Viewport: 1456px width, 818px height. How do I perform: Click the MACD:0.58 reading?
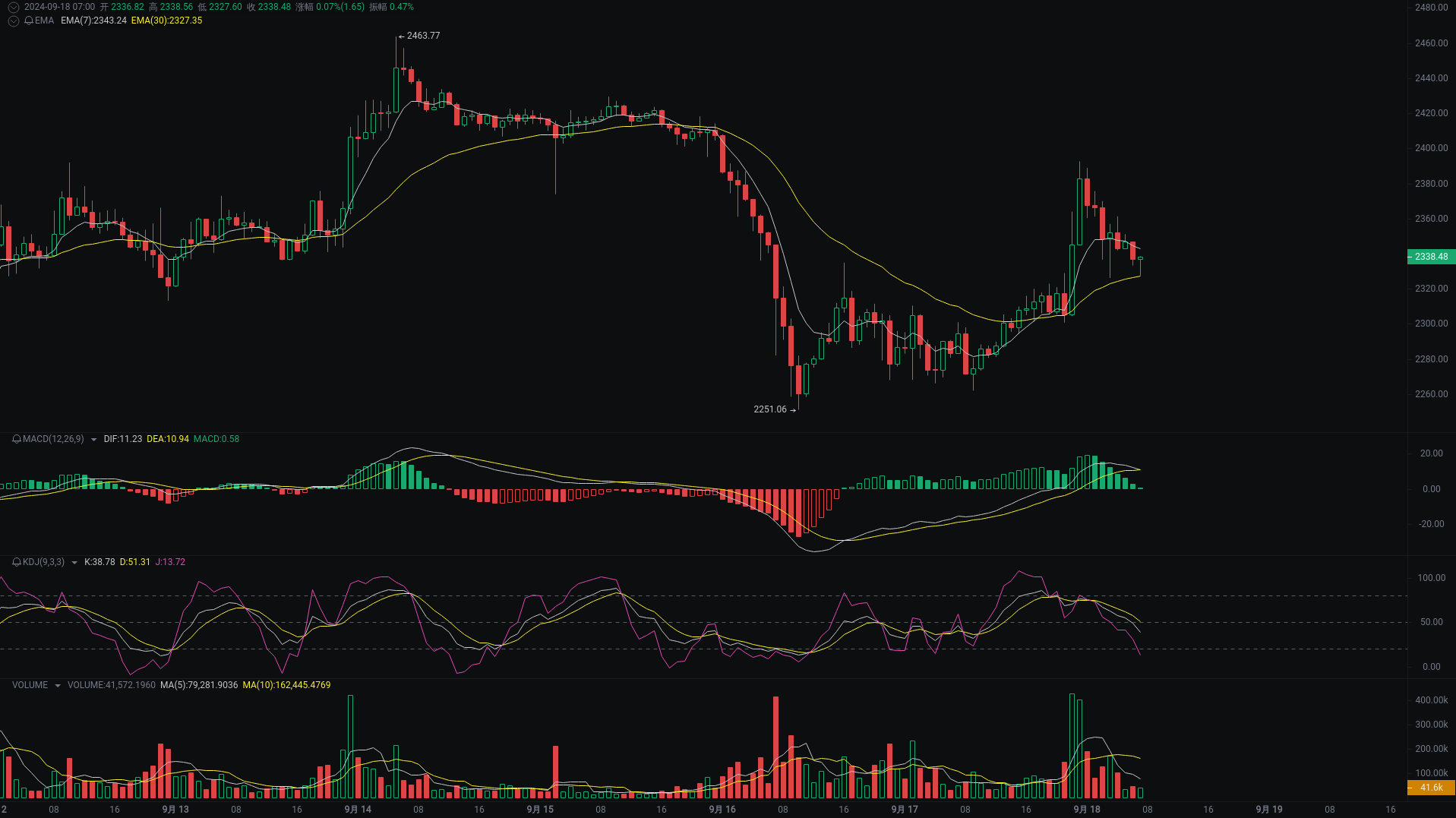[x=216, y=439]
